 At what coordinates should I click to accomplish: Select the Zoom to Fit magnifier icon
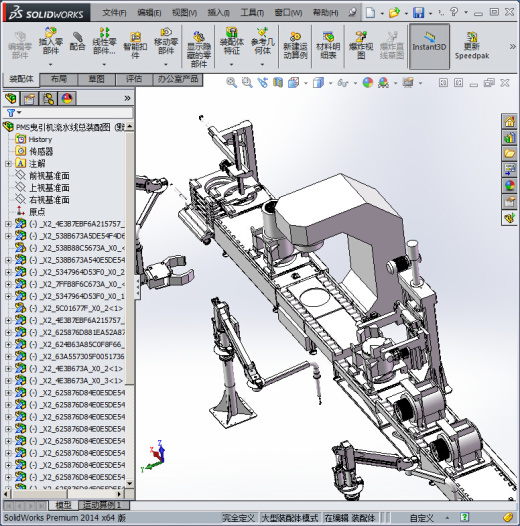(231, 82)
